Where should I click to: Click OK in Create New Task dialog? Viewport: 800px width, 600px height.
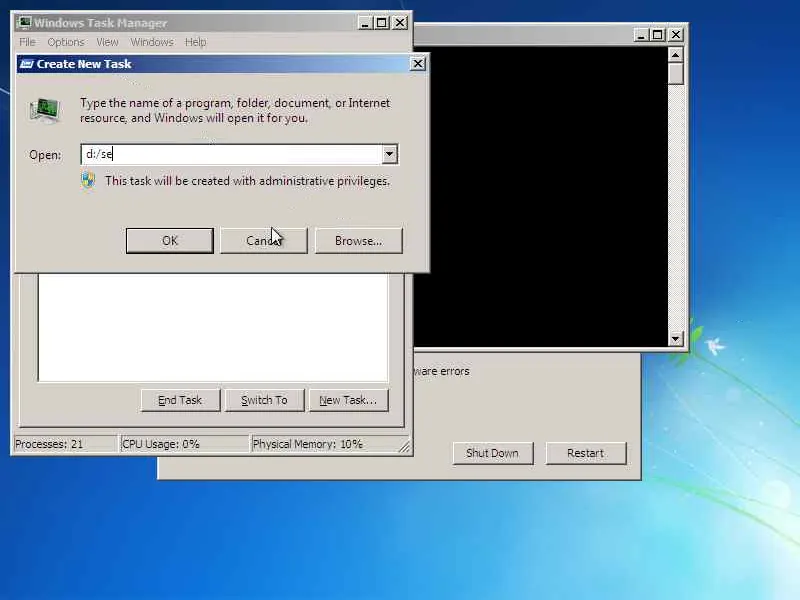click(x=169, y=240)
